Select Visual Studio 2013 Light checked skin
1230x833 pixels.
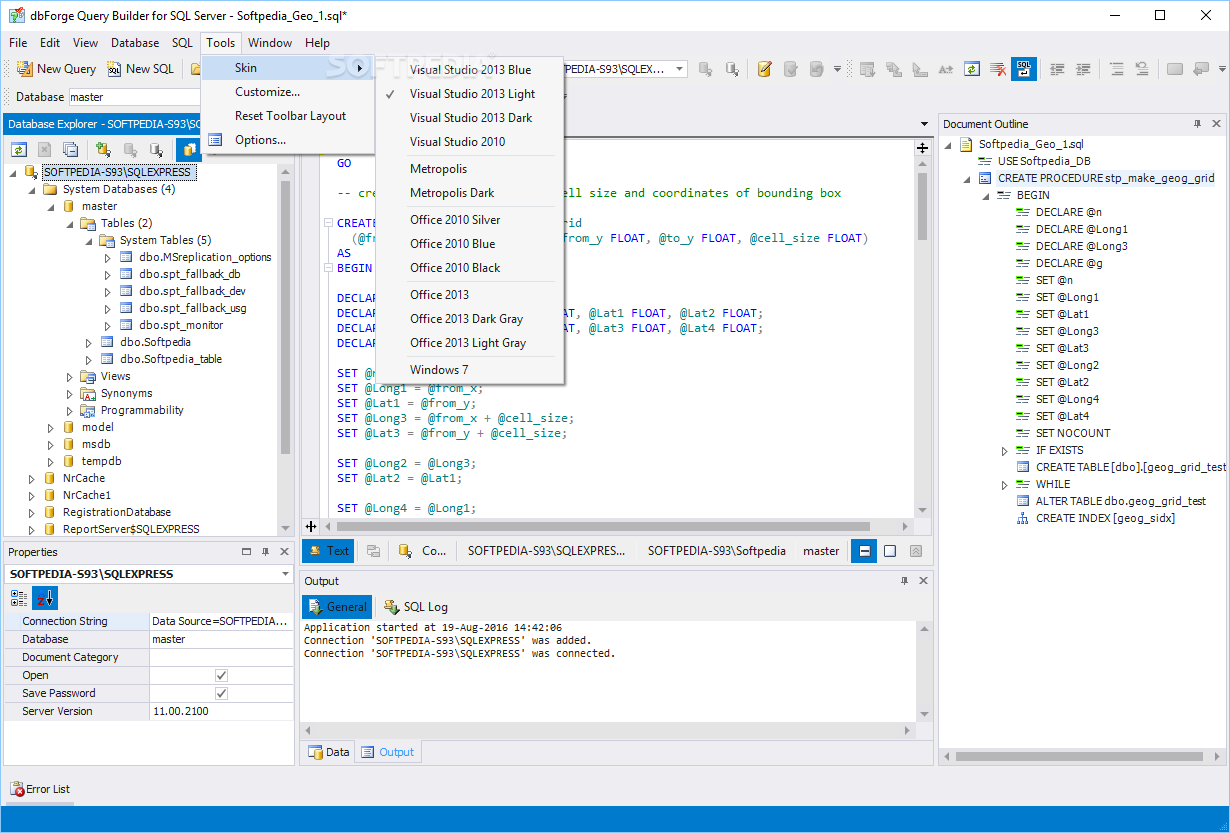click(x=470, y=94)
